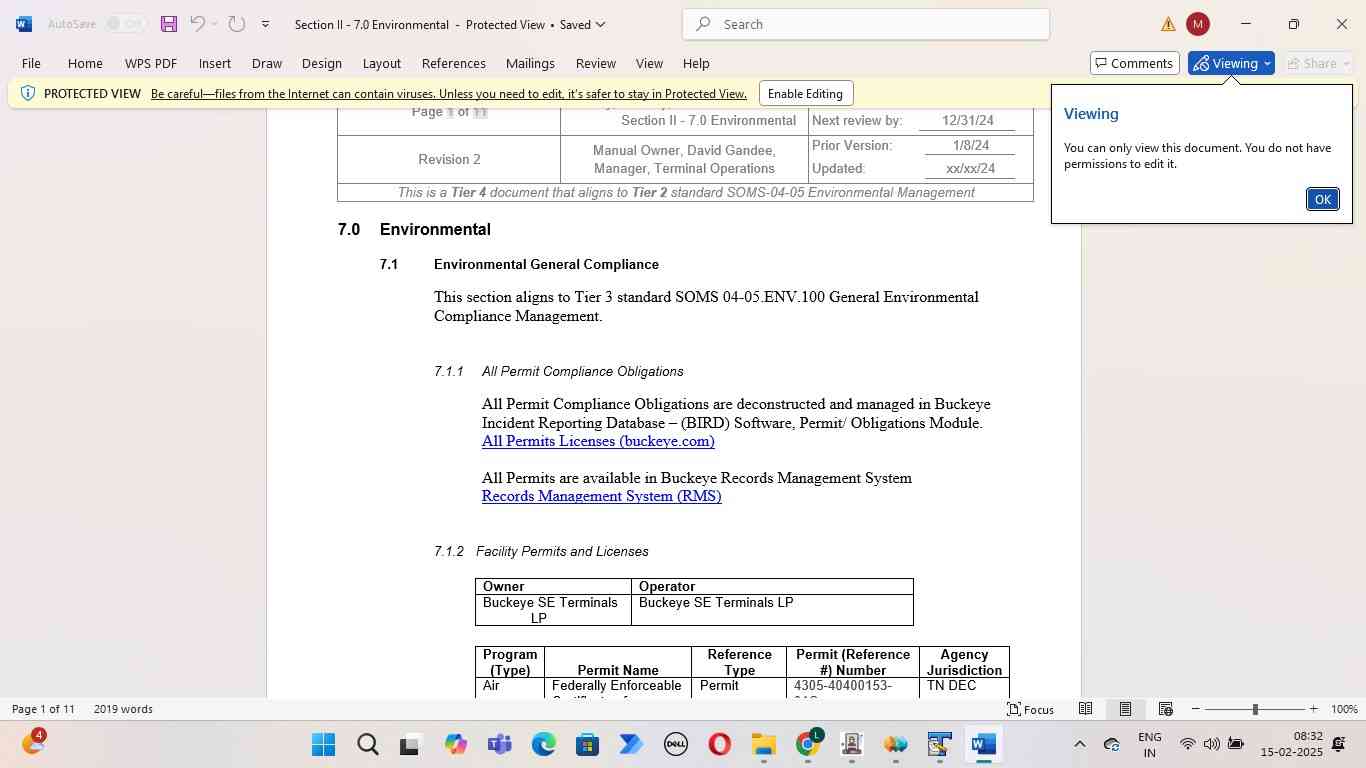Viewport: 1366px width, 768px height.
Task: Open Google Chrome from the taskbar
Action: [x=808, y=745]
